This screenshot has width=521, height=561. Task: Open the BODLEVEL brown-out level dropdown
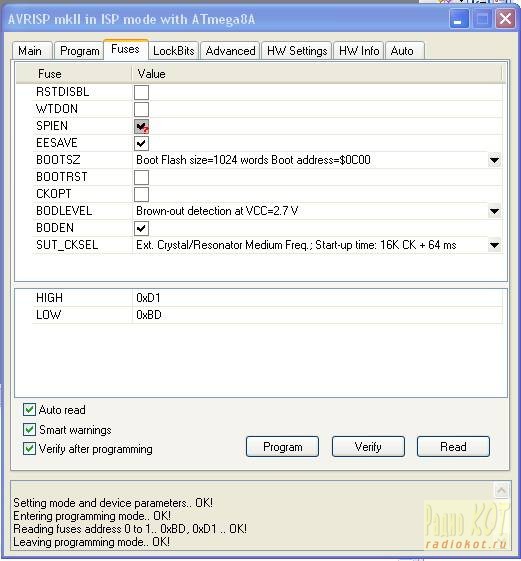[495, 211]
